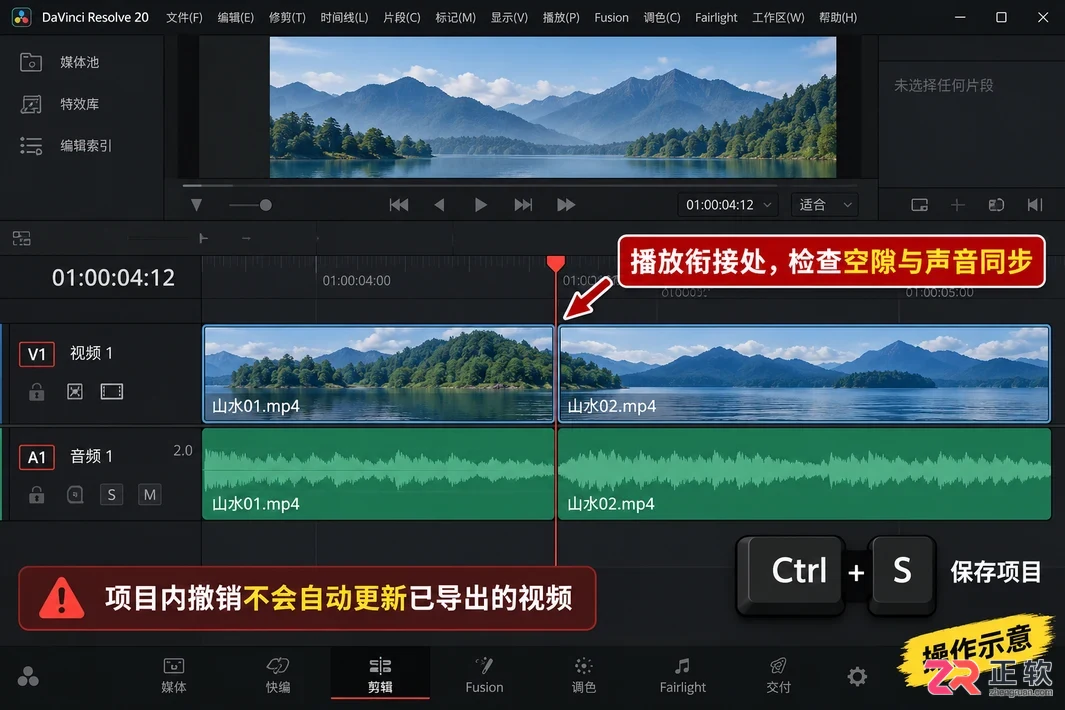Disable the 视频 1 track filmstrip icon
1065x710 pixels.
(112, 391)
